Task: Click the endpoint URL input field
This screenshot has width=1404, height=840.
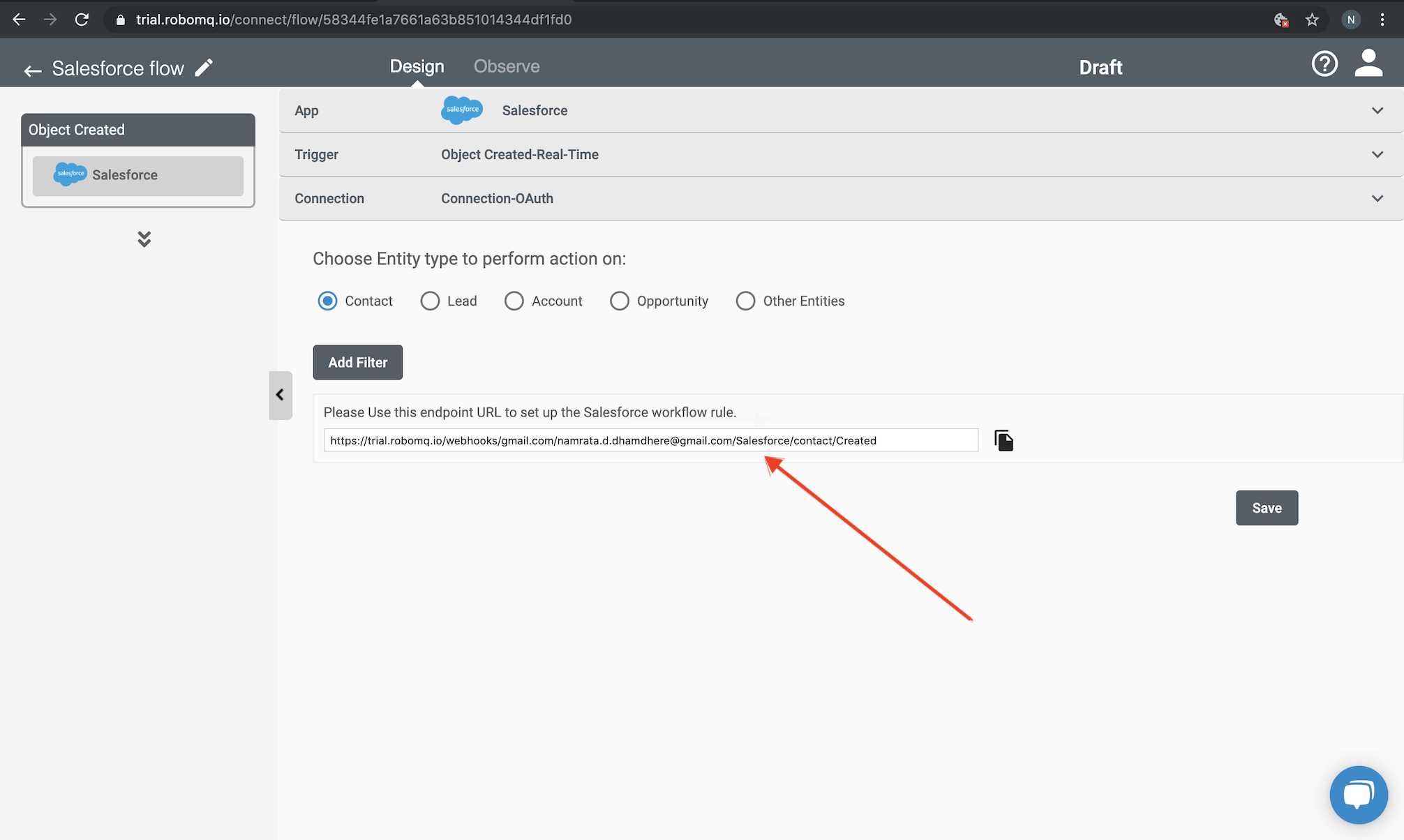Action: click(x=651, y=440)
